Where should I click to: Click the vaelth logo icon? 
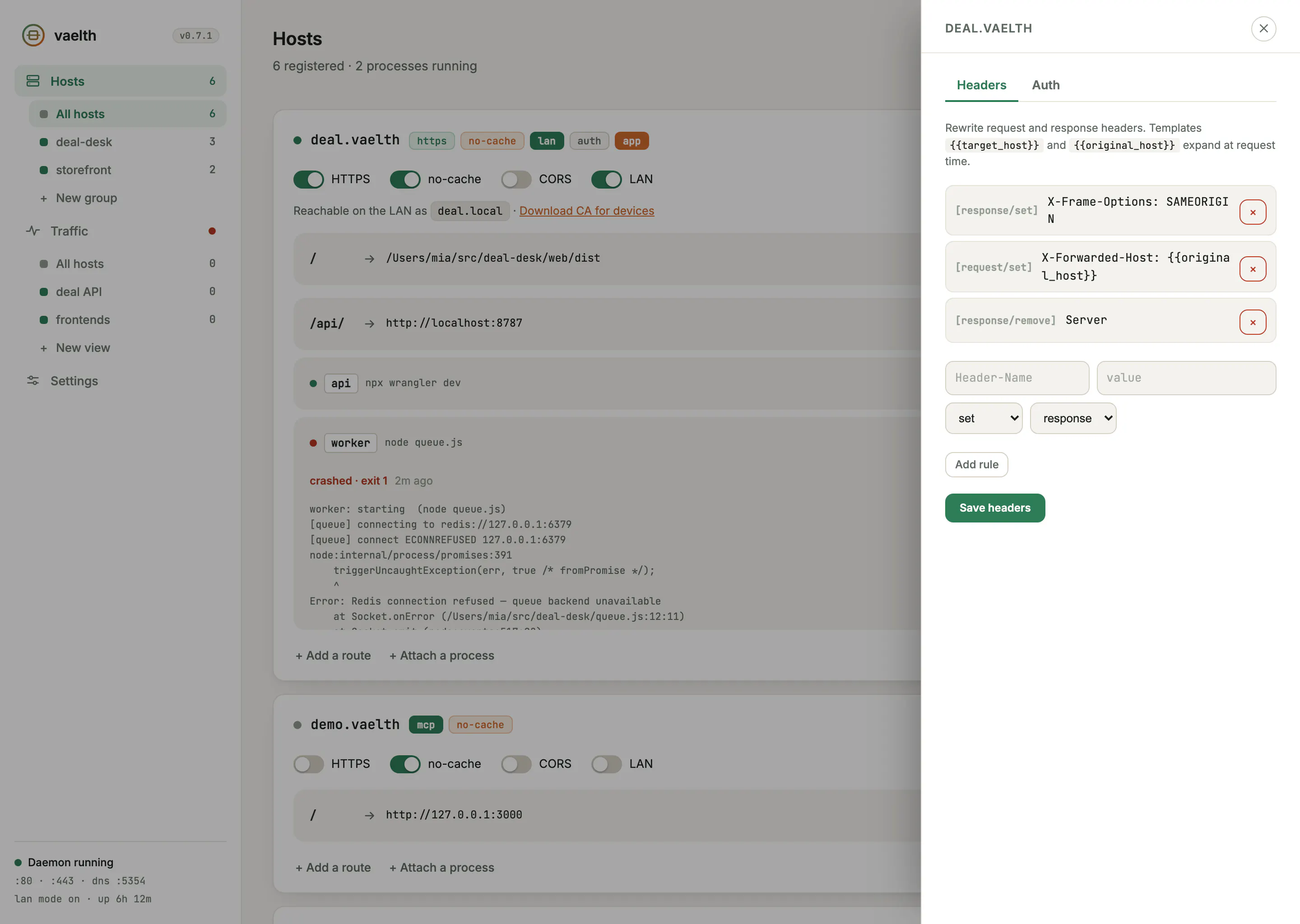click(33, 35)
